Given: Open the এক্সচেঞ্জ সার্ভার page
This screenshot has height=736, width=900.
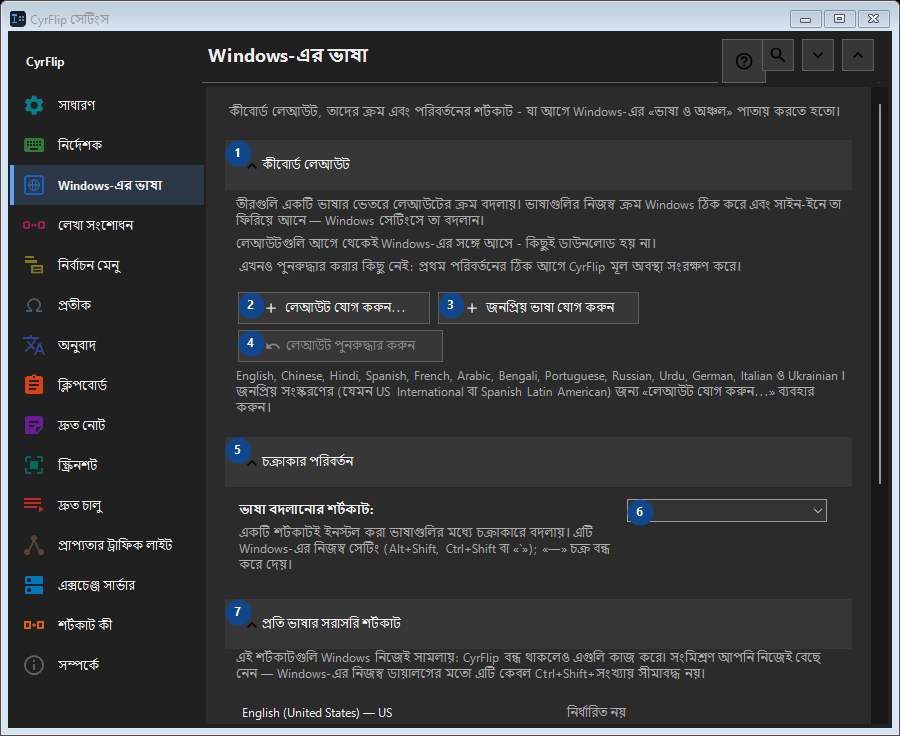Looking at the screenshot, I should coord(107,585).
